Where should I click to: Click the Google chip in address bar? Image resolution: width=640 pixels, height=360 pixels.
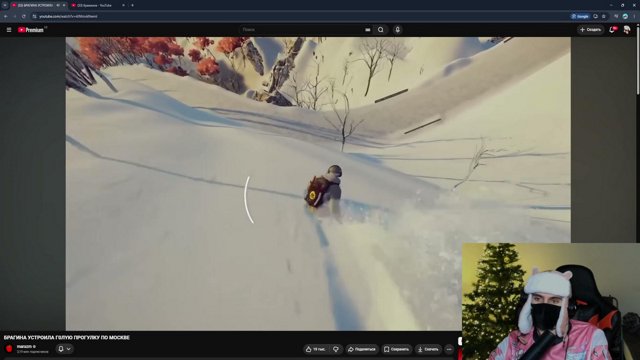580,16
